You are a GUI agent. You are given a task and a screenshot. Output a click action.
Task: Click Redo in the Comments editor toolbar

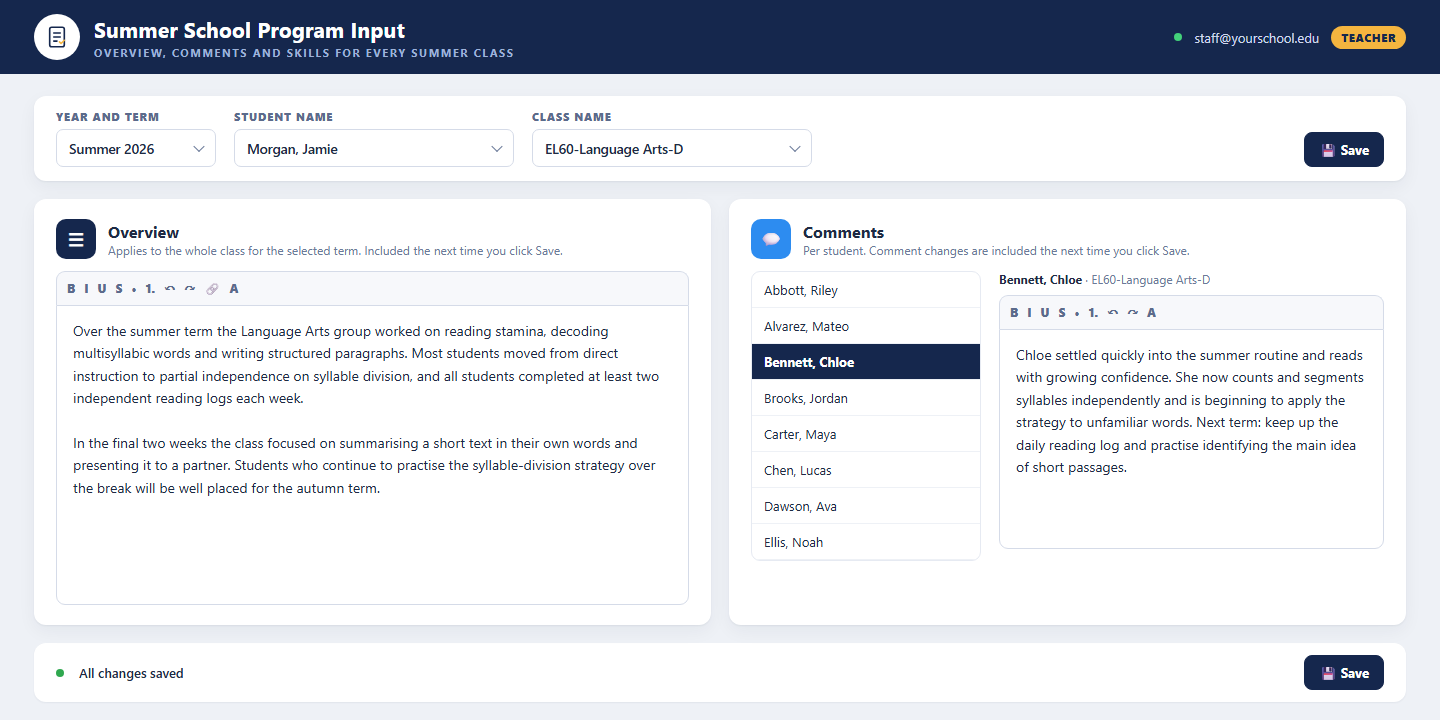coord(1133,313)
